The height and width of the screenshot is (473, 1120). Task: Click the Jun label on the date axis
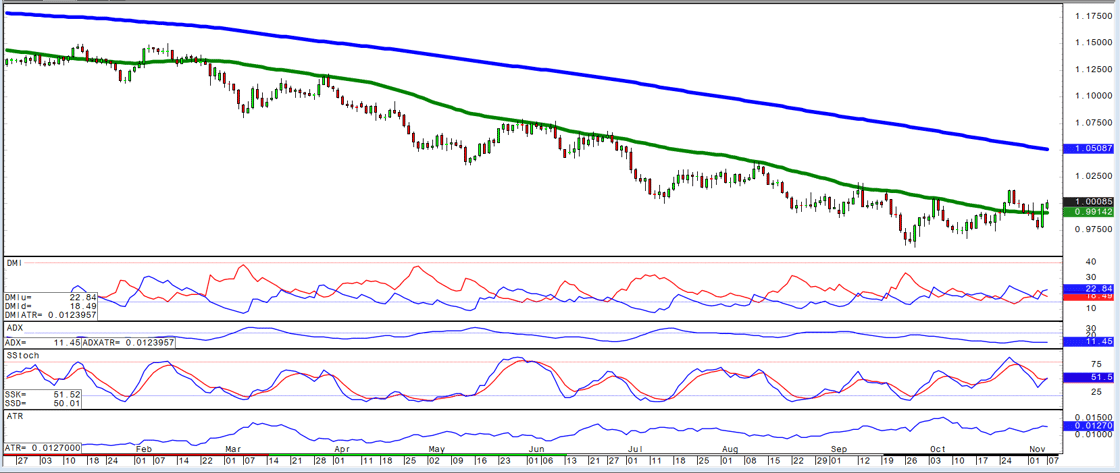(x=535, y=449)
